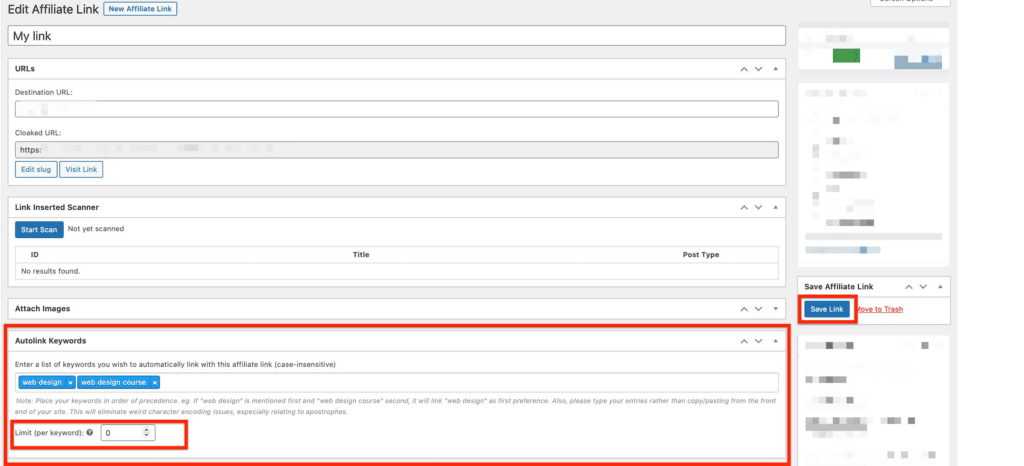Move the URLs panel up
Image resolution: width=1024 pixels, height=466 pixels.
coord(744,69)
